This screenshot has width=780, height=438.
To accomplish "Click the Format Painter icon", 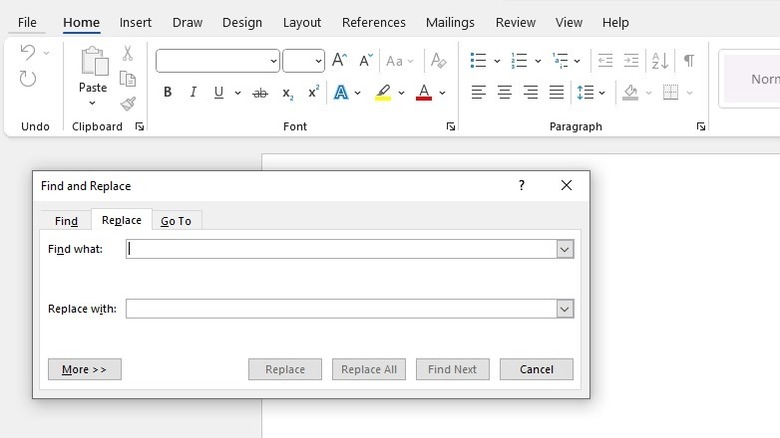I will tap(128, 103).
